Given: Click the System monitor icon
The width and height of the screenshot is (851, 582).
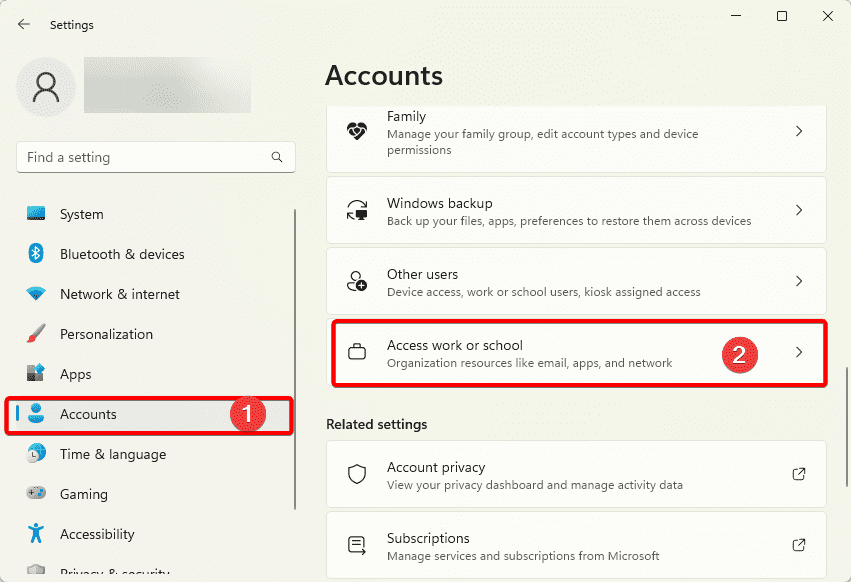Looking at the screenshot, I should 36,214.
